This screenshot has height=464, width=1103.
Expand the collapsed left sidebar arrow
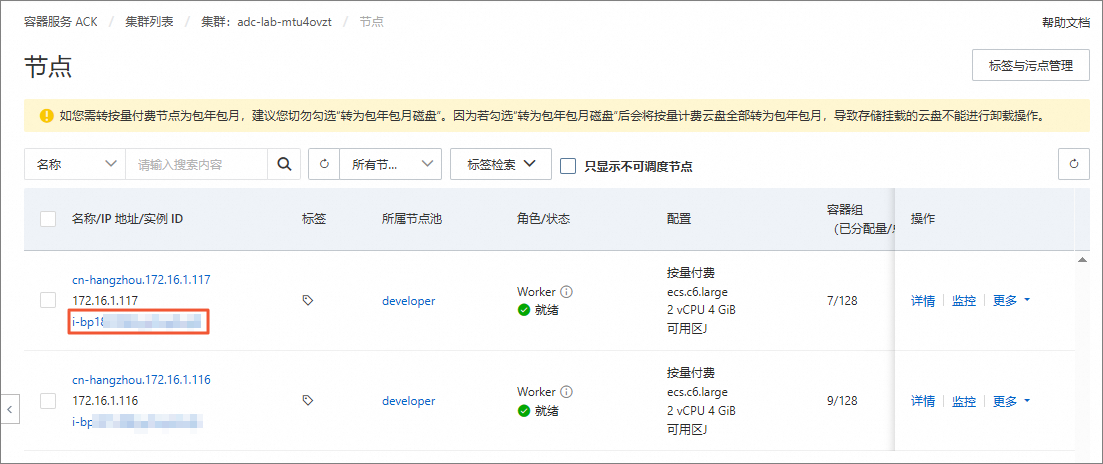(x=10, y=408)
